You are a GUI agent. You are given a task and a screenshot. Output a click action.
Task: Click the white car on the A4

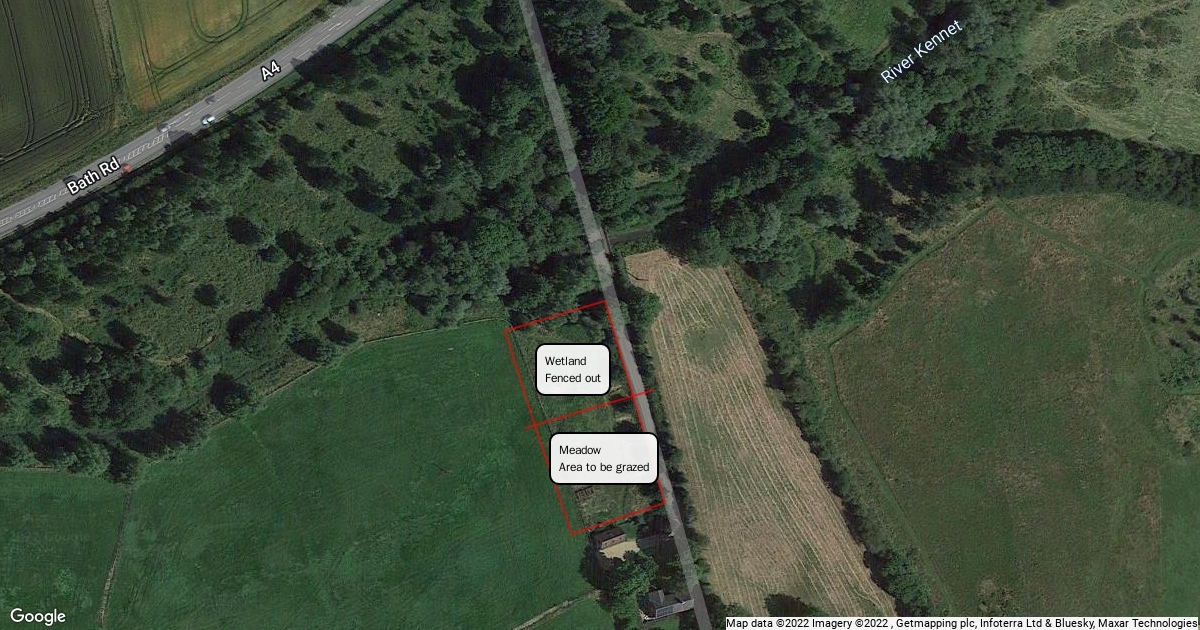point(208,120)
